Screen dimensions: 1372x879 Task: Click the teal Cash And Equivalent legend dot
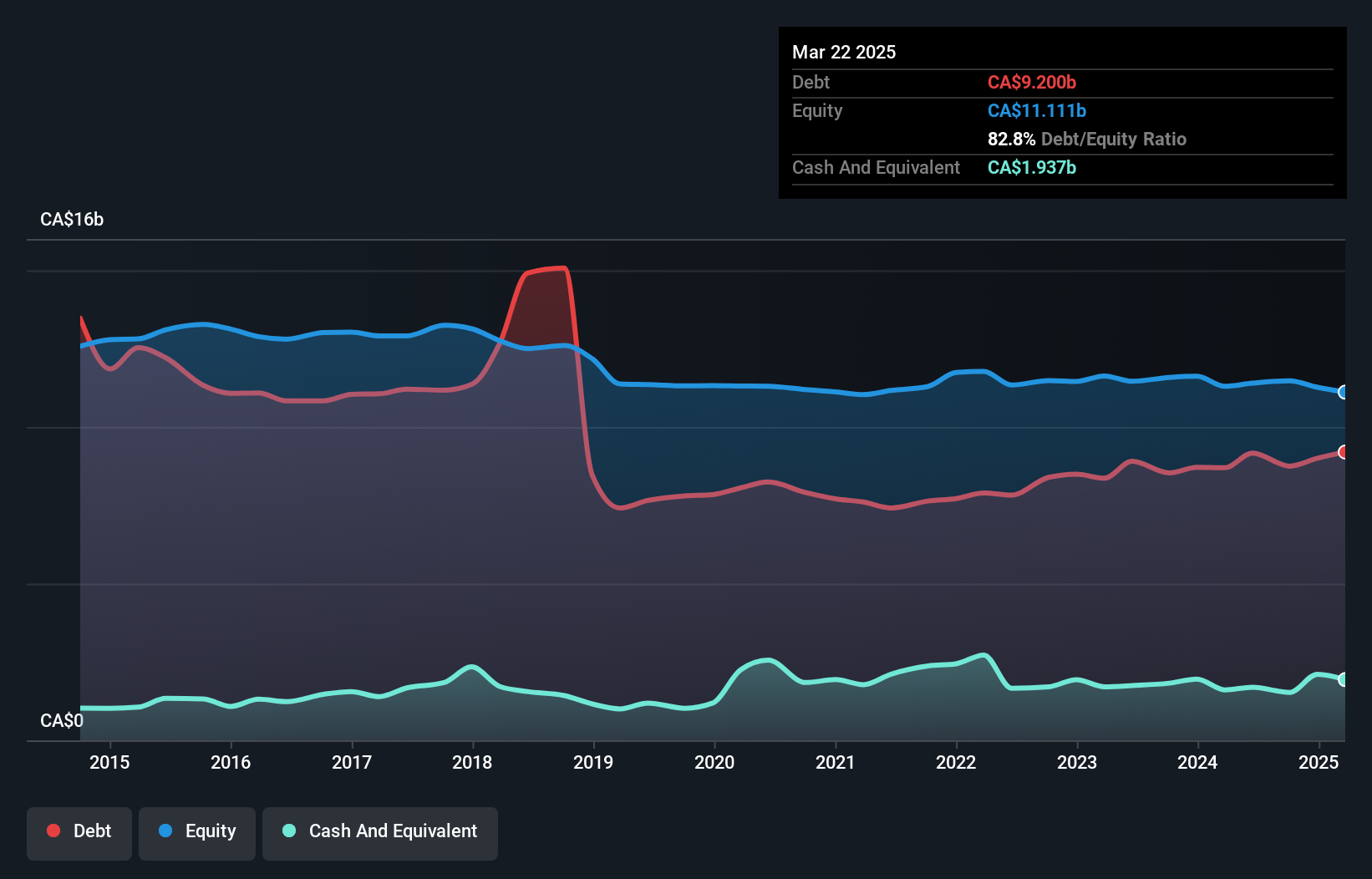point(288,831)
